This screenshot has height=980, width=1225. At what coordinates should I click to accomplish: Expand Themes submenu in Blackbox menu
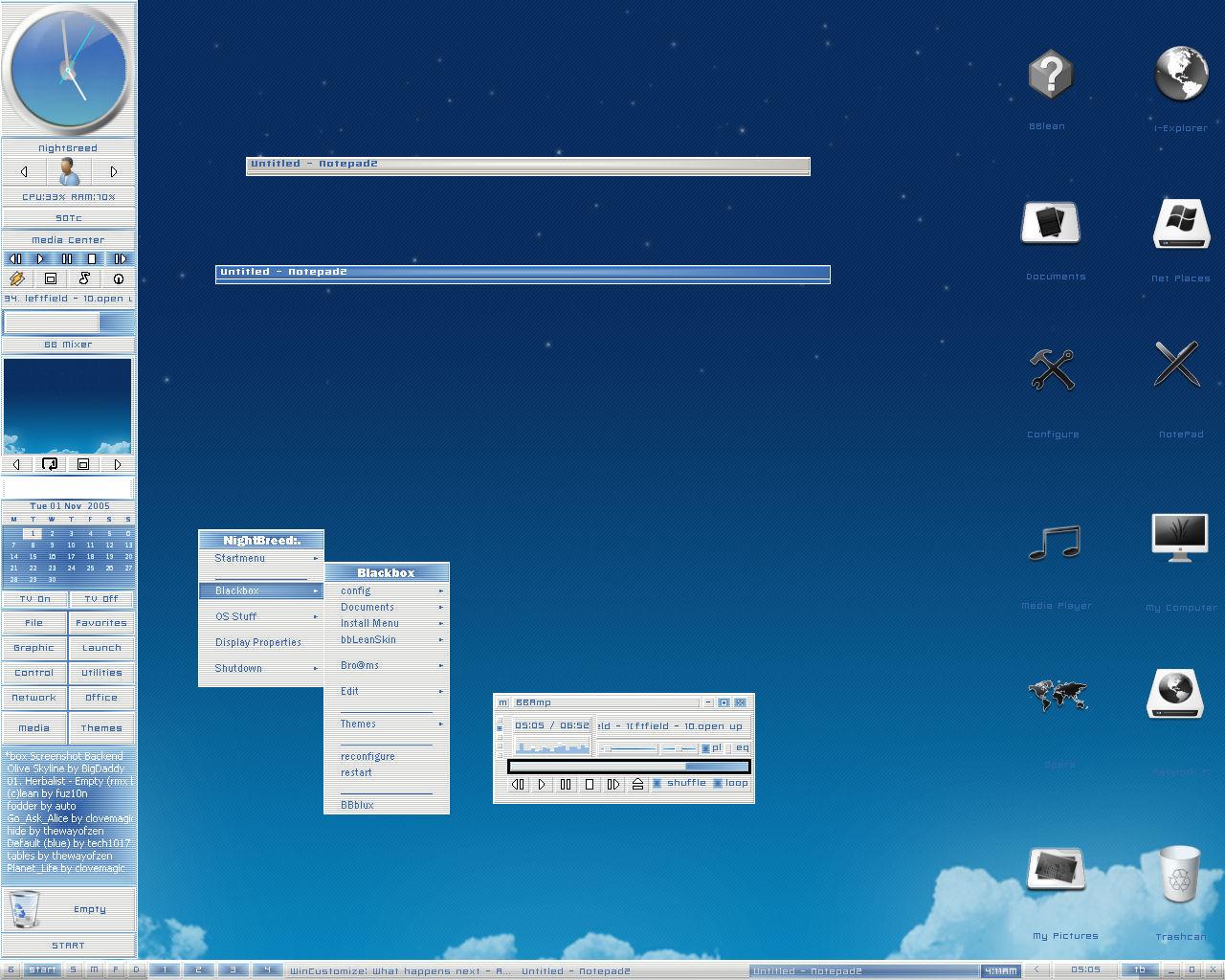387,724
